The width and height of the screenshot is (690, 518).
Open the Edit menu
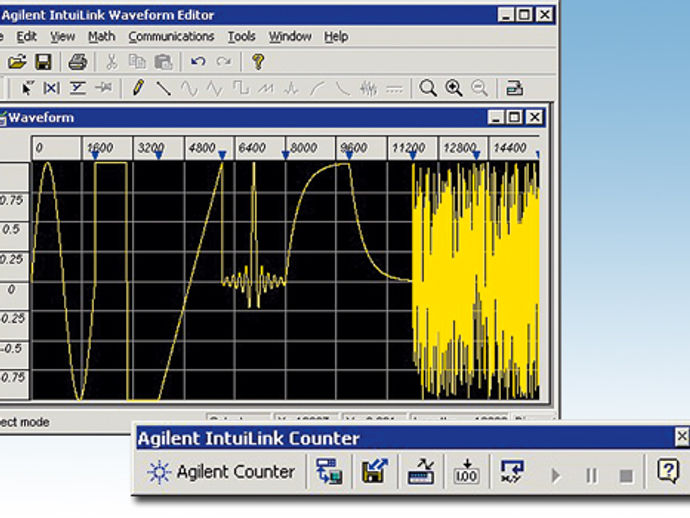(26, 37)
